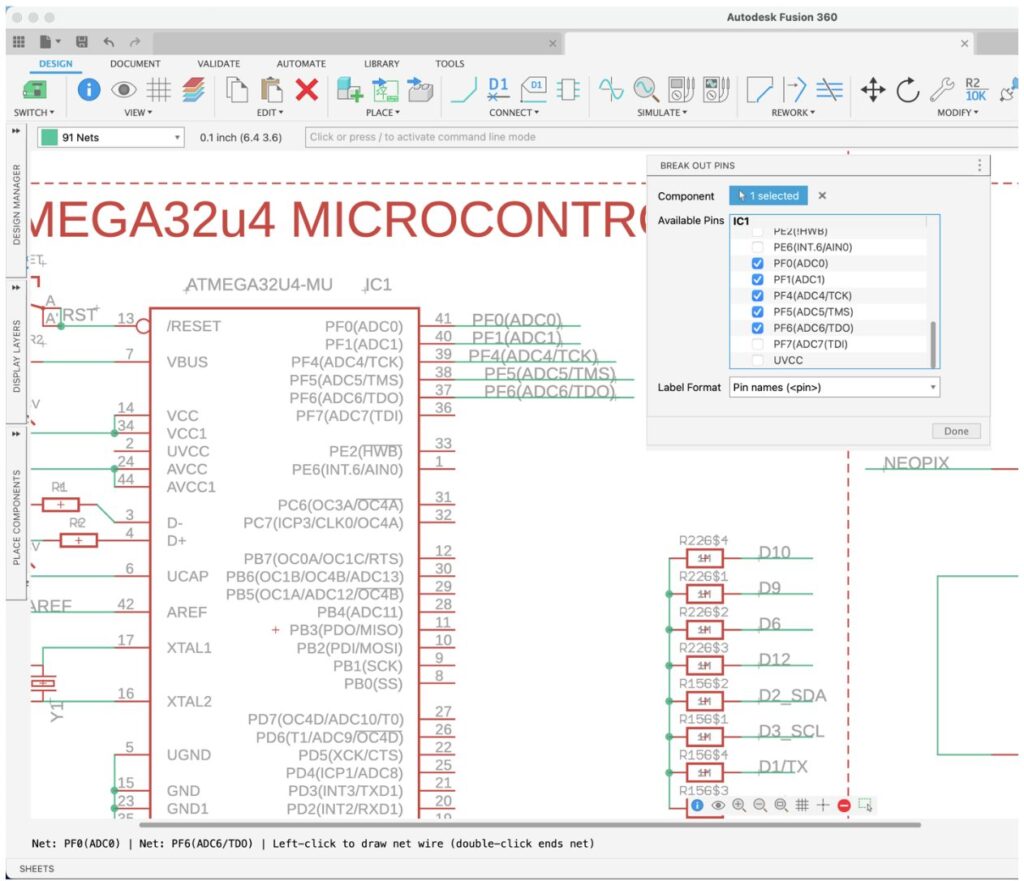
Task: Click the red stop icon in bottom toolbar
Action: point(844,805)
